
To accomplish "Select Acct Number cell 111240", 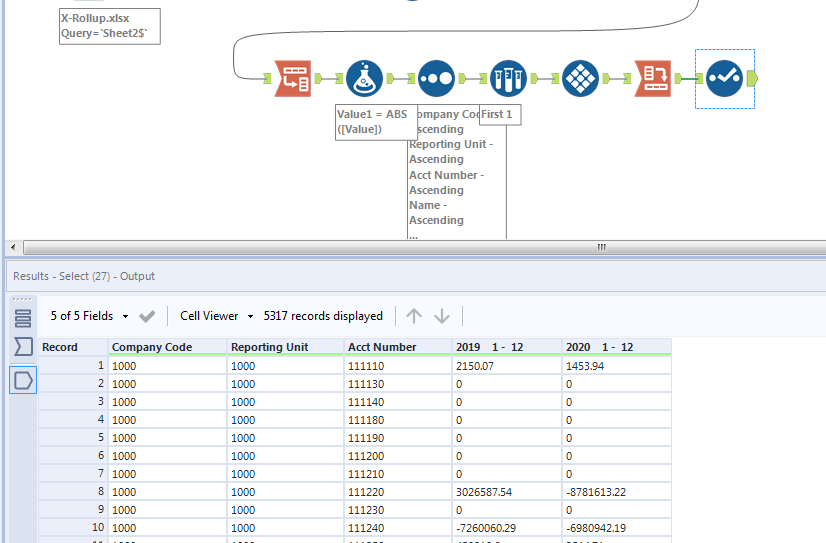I will tap(398, 528).
